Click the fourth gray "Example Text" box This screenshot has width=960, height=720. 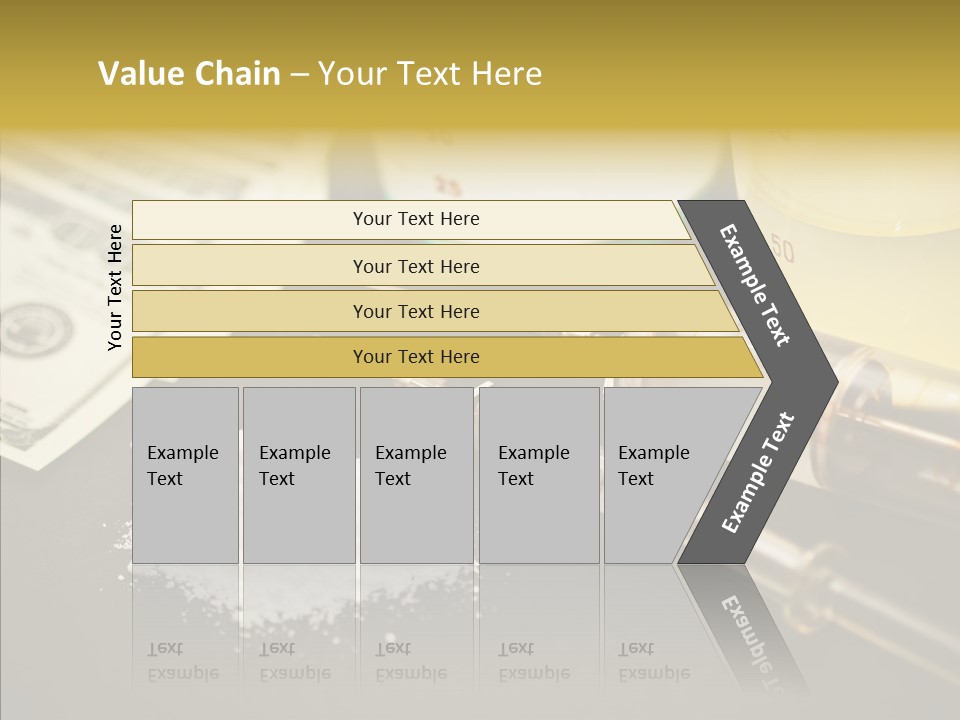click(539, 474)
